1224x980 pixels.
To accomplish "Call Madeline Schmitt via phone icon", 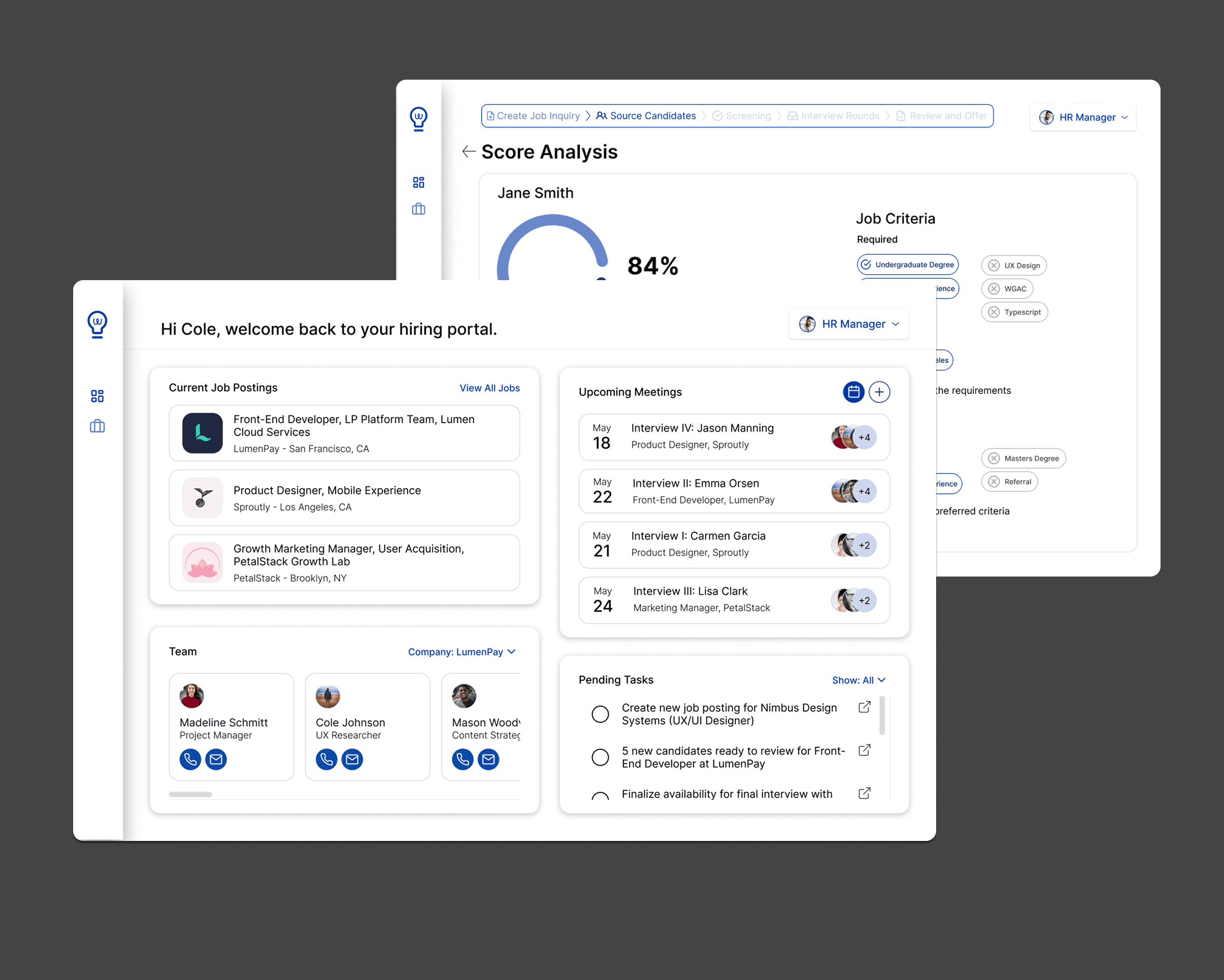I will point(190,759).
